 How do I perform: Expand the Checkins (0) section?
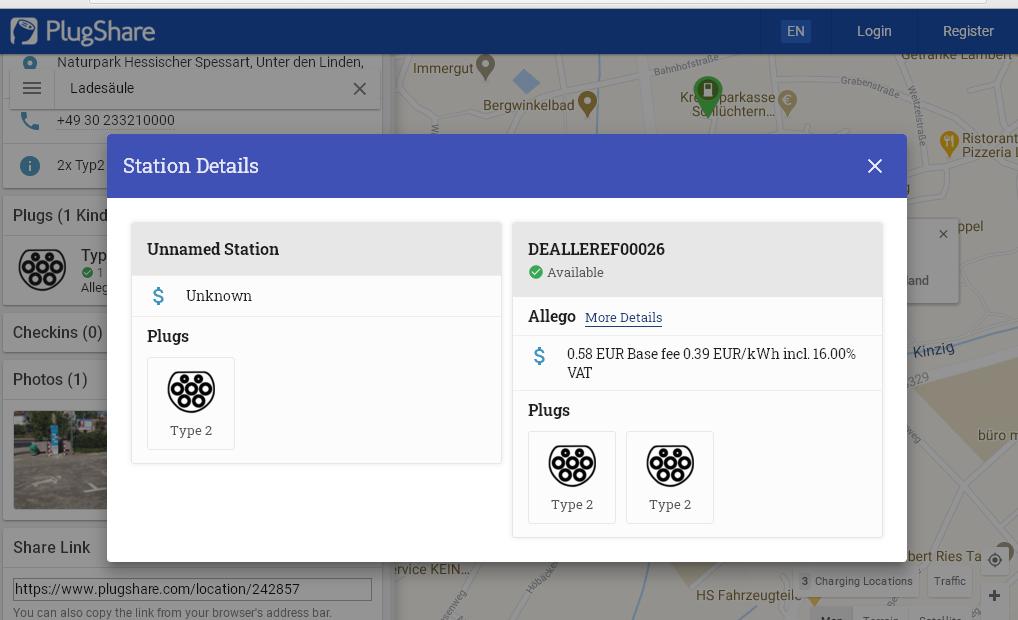pyautogui.click(x=58, y=332)
